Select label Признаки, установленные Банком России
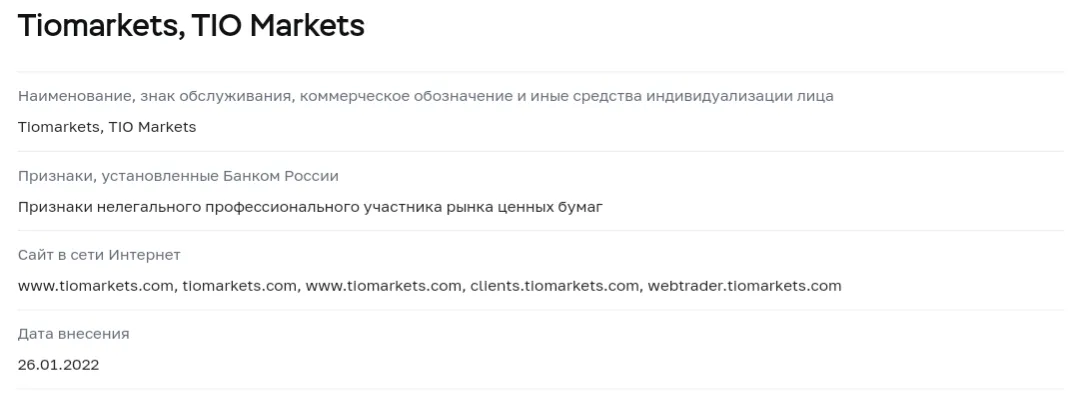 [x=178, y=176]
